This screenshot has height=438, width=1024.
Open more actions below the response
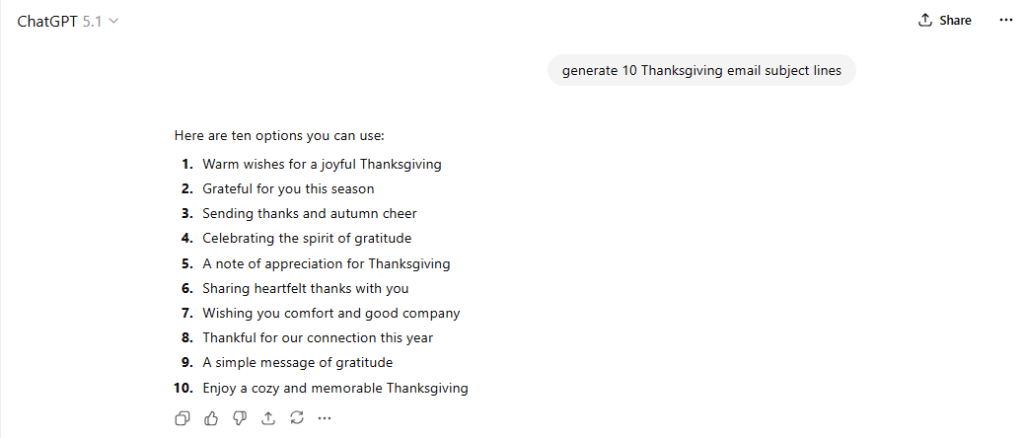[324, 418]
